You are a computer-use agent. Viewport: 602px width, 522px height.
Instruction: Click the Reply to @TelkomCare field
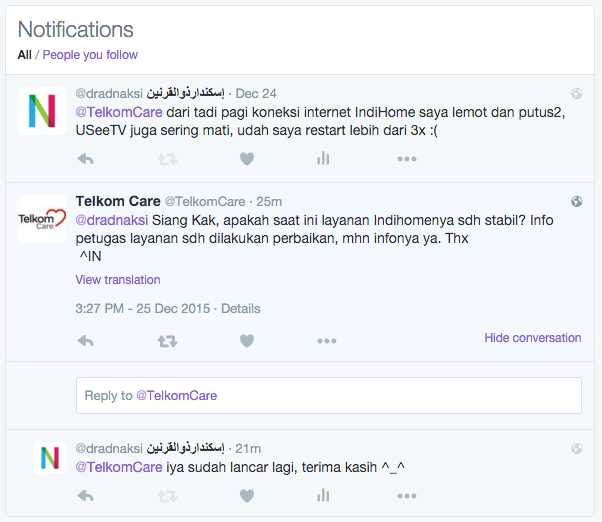pyautogui.click(x=329, y=395)
